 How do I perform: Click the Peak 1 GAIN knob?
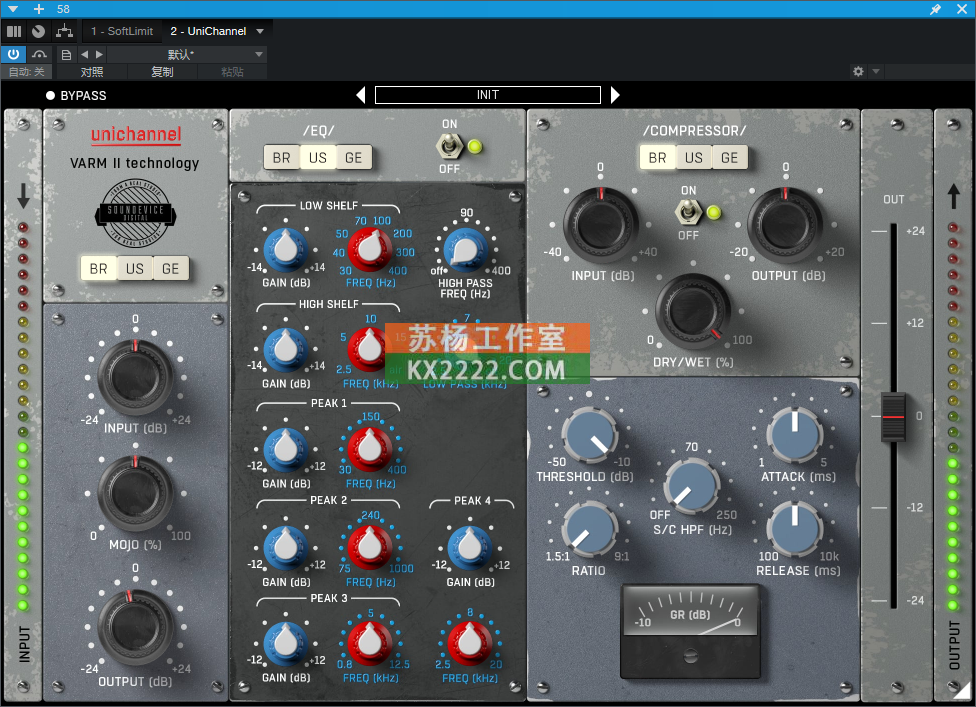(x=286, y=449)
